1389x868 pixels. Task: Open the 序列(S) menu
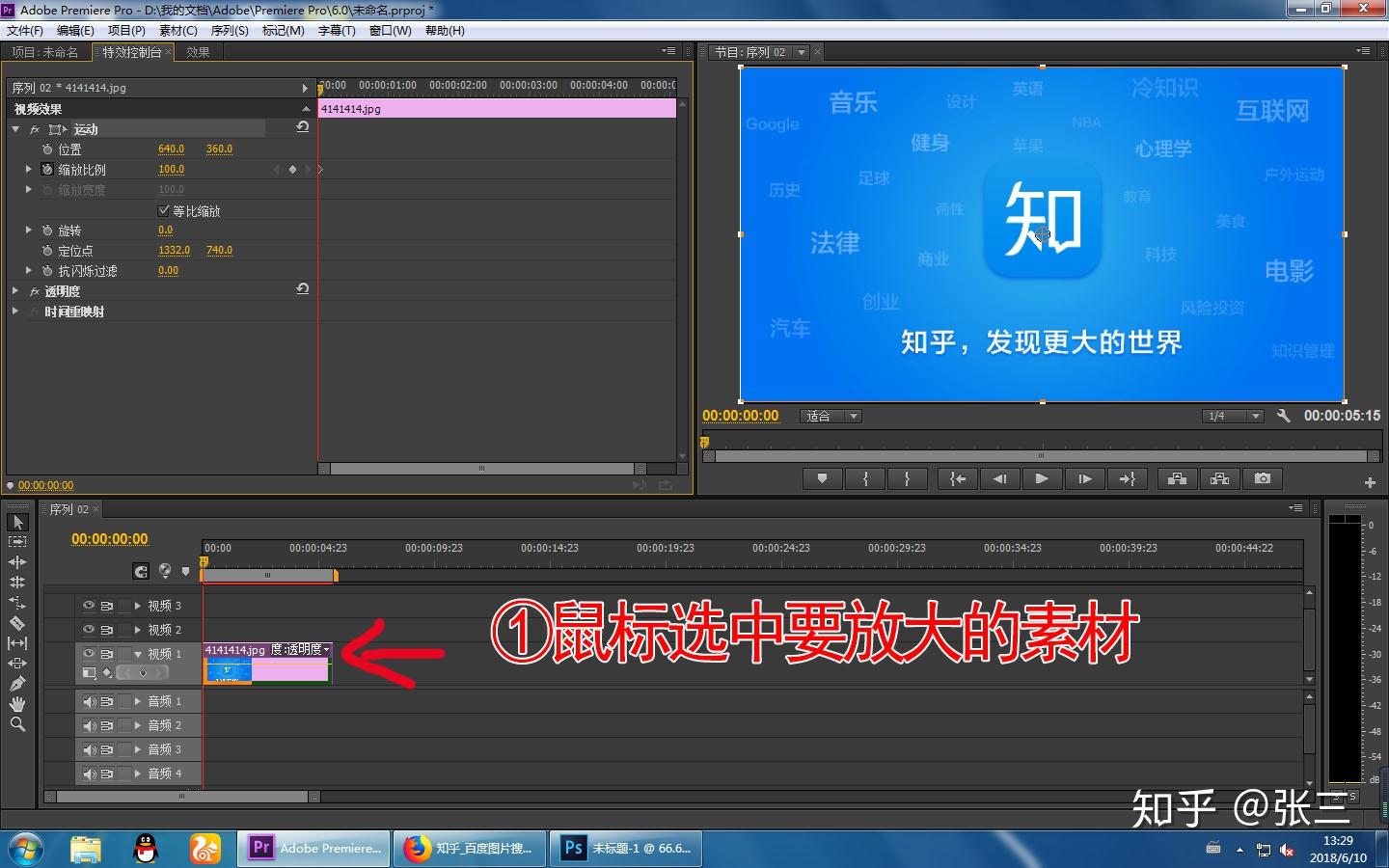click(230, 31)
